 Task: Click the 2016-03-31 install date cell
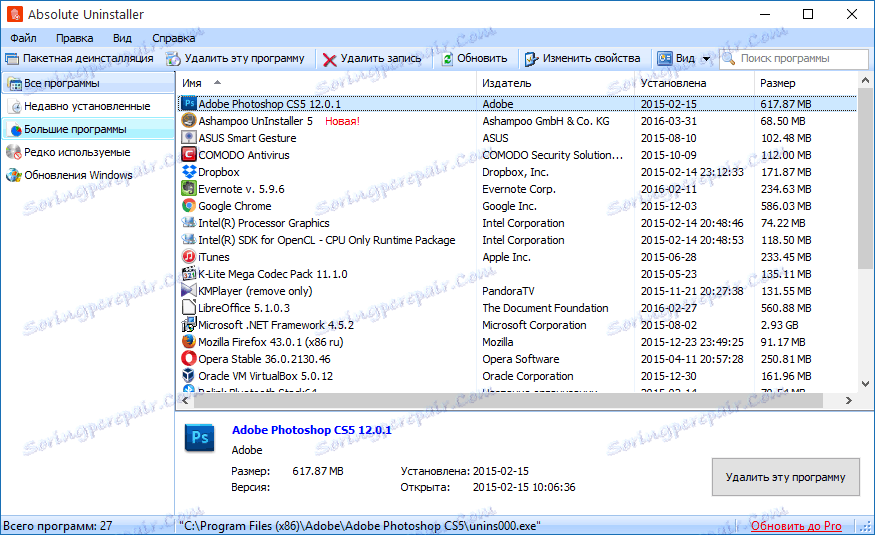(x=669, y=121)
